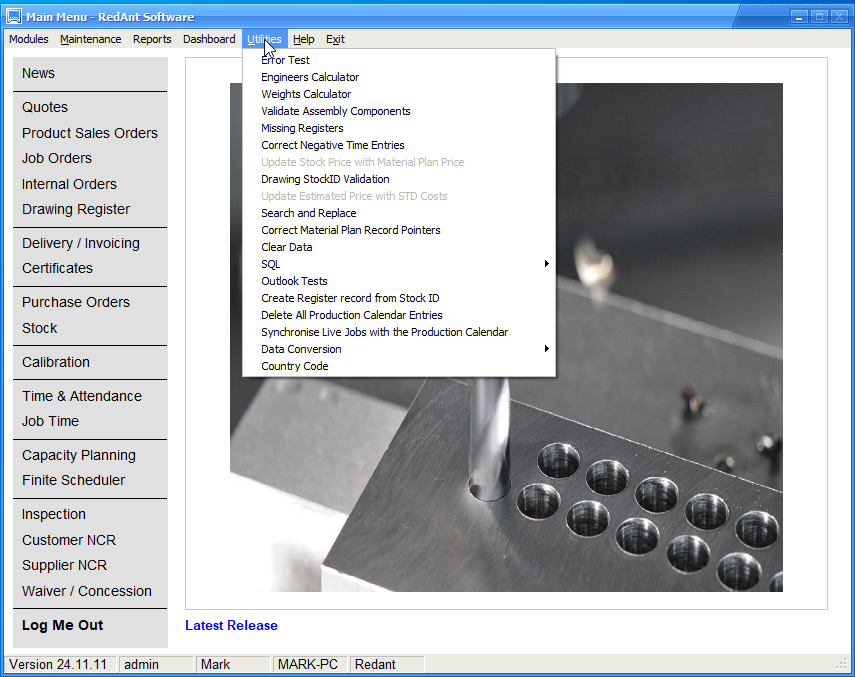The width and height of the screenshot is (855, 677).
Task: Choose Weights Calculator menu entry
Action: (x=306, y=94)
